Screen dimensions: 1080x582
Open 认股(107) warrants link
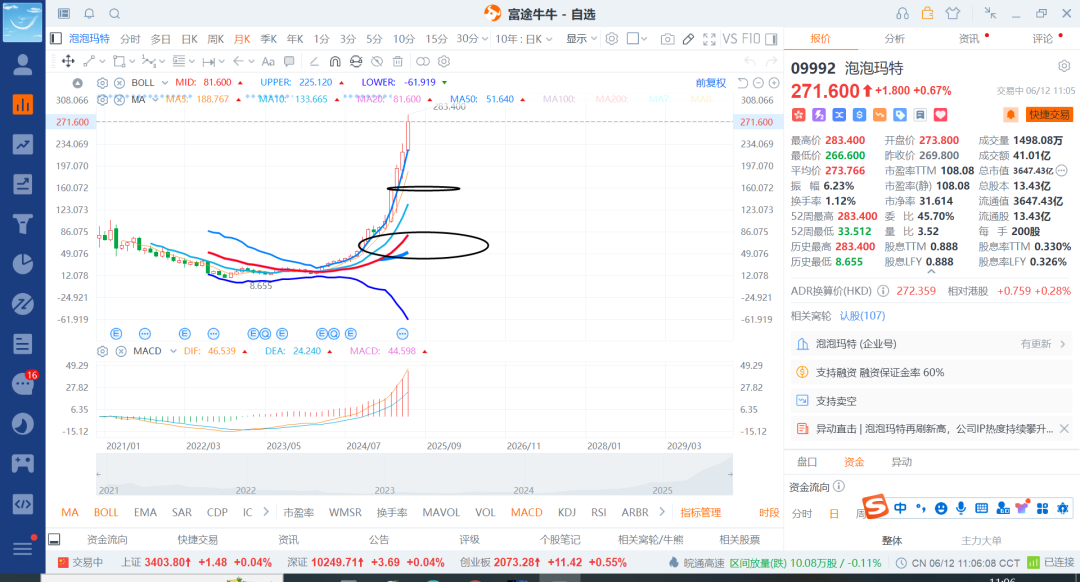click(862, 315)
